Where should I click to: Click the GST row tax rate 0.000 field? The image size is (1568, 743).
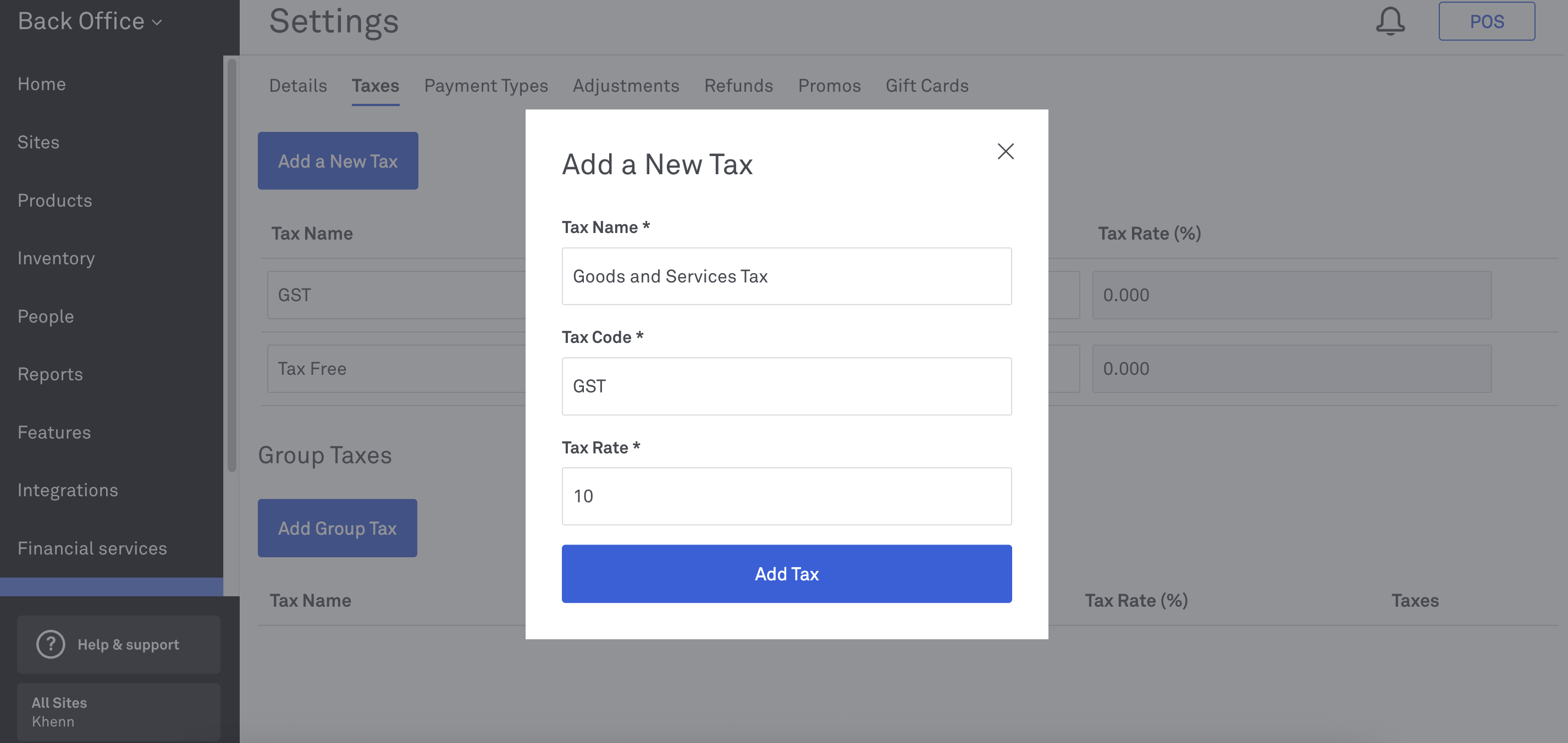1291,295
